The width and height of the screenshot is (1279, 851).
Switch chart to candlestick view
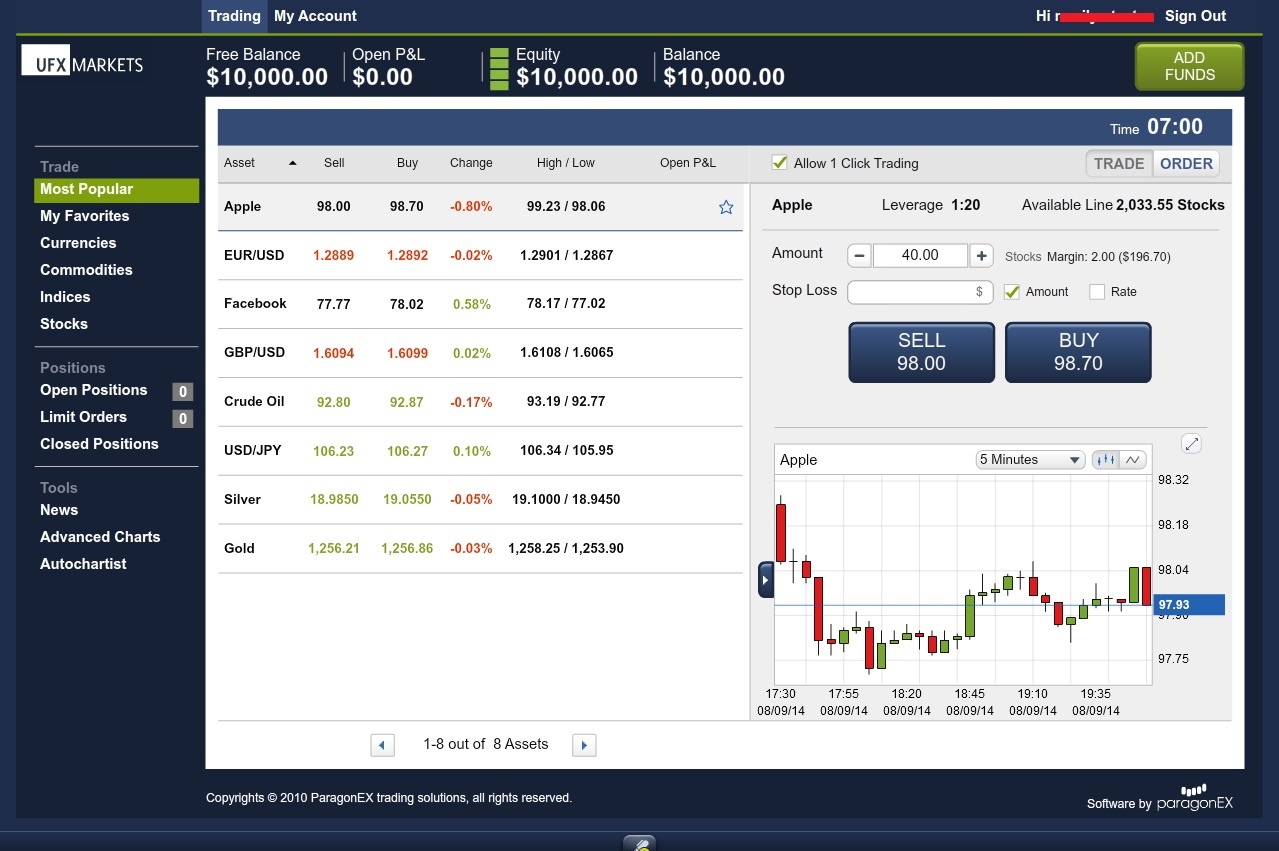pyautogui.click(x=1105, y=460)
